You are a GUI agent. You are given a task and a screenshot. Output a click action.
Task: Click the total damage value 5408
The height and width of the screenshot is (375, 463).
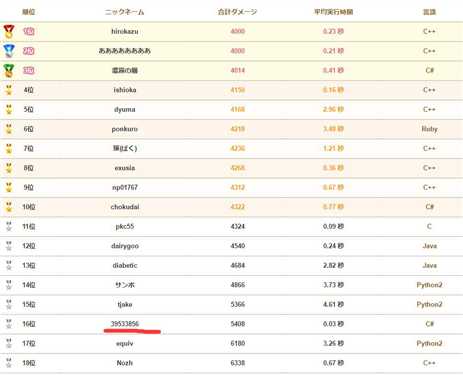tap(238, 324)
